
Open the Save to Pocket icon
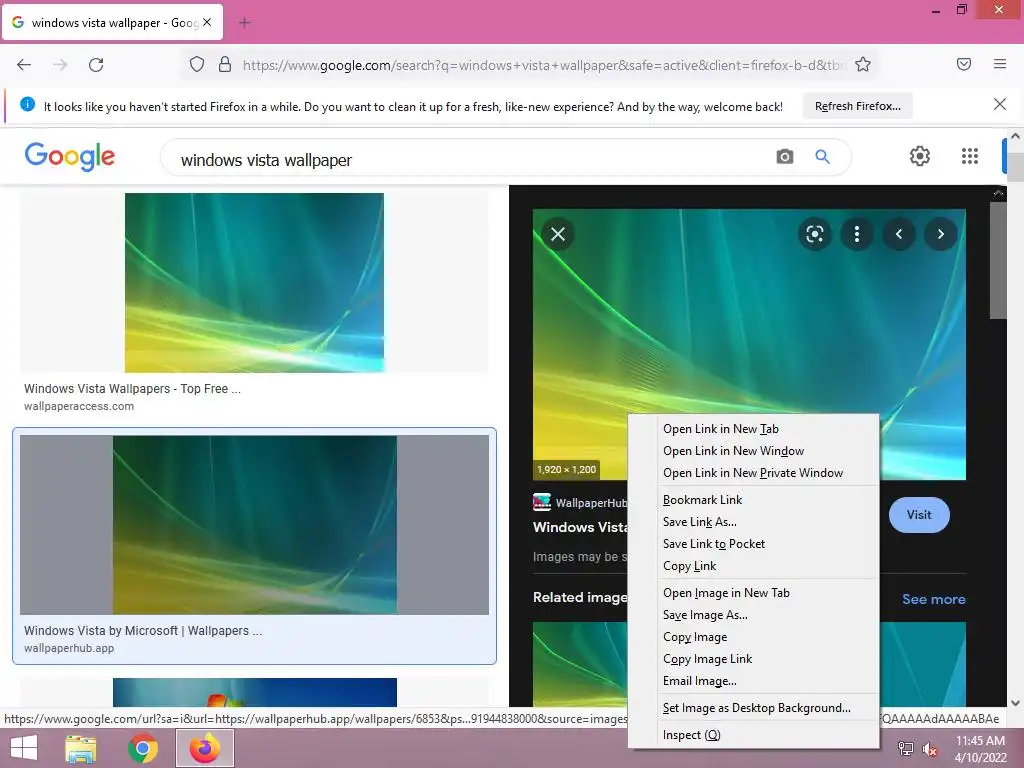(x=964, y=64)
